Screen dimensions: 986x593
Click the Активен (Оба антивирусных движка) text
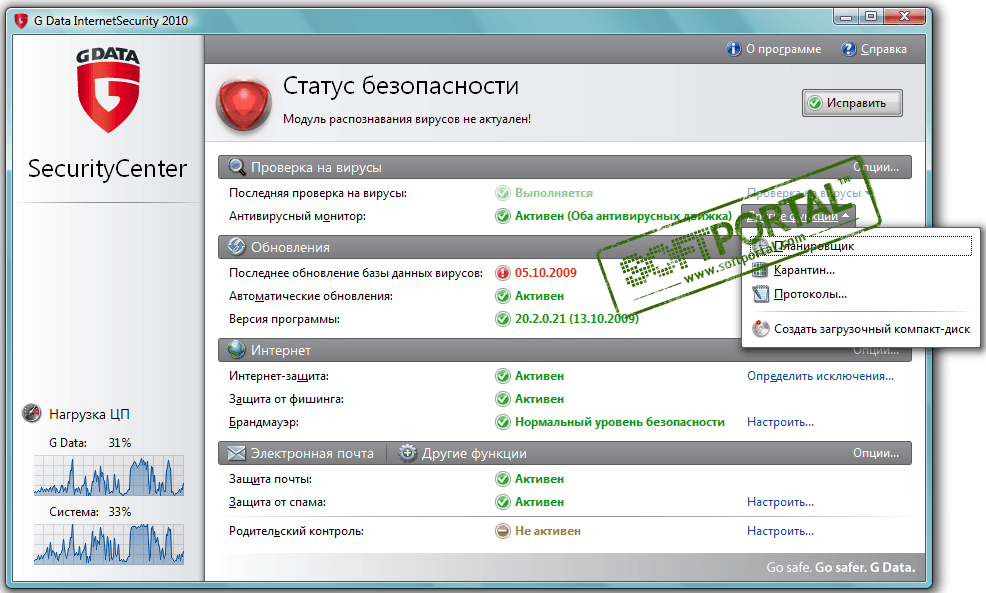coord(623,216)
